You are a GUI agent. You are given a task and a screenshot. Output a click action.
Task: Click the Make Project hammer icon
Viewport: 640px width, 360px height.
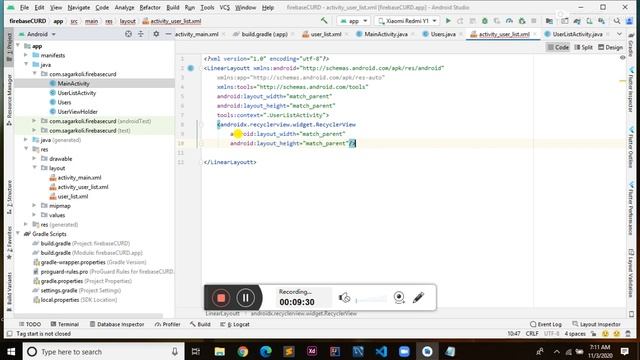pyautogui.click(x=324, y=20)
